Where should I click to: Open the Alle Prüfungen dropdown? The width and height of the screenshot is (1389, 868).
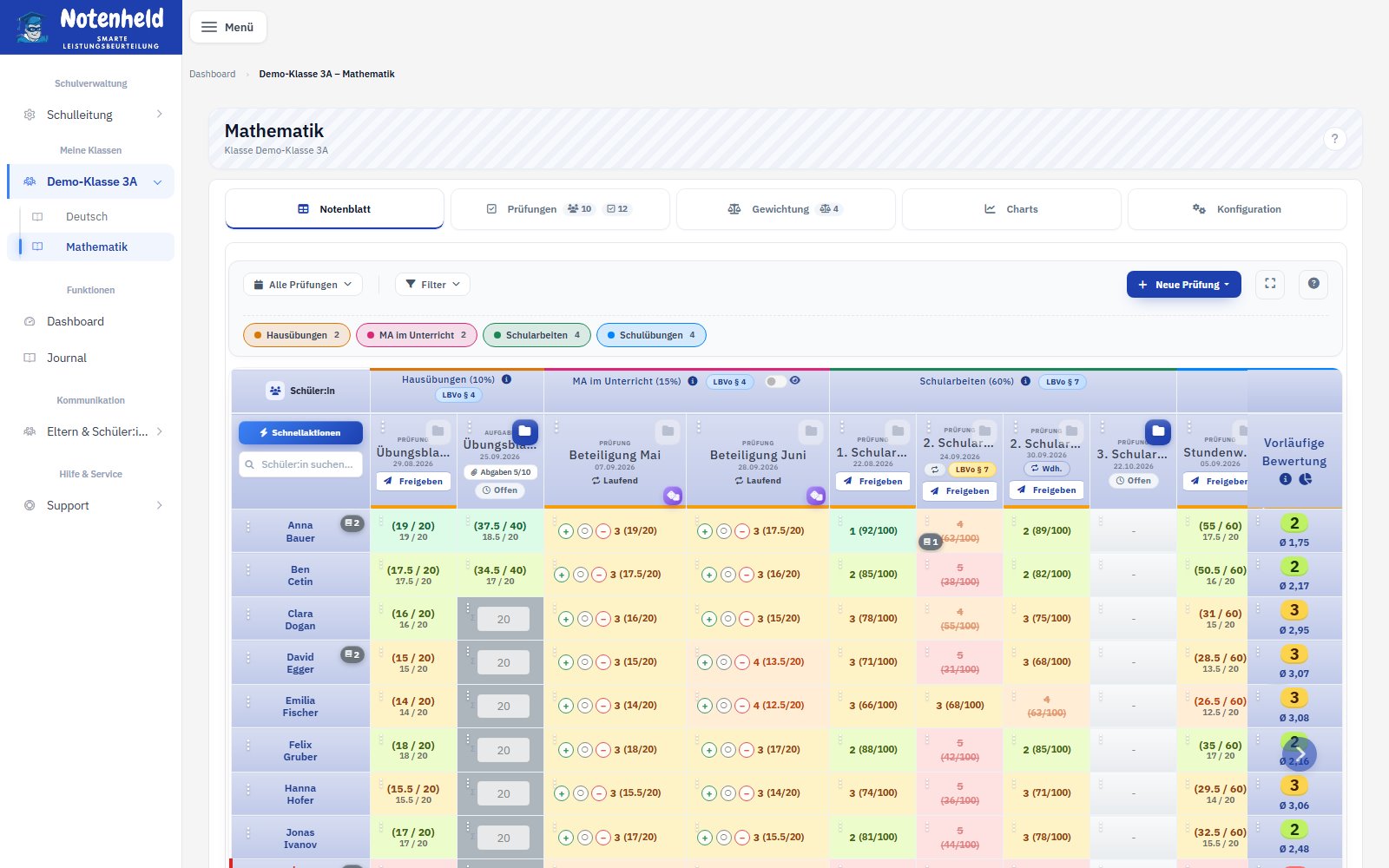point(303,285)
